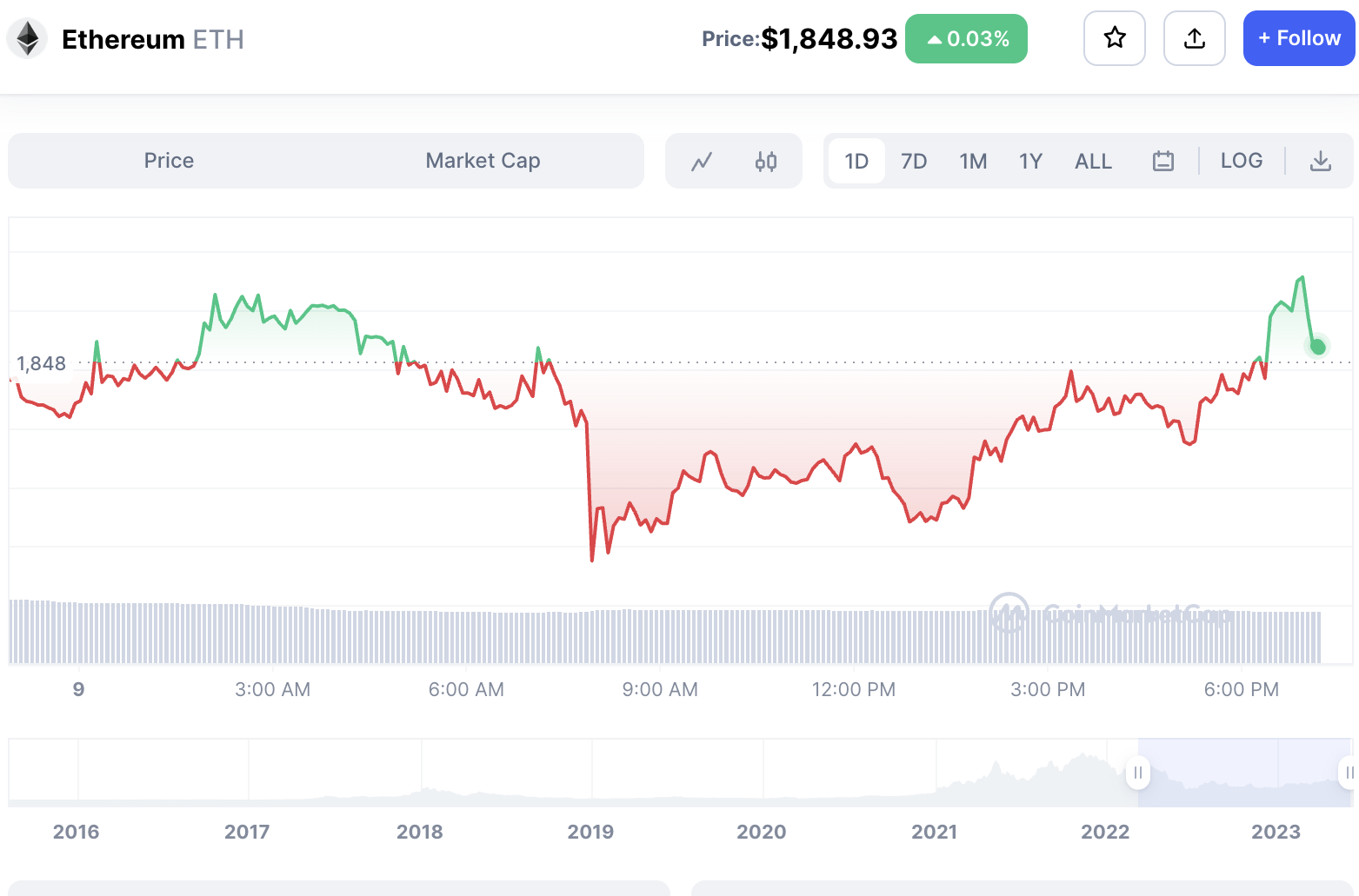The image size is (1359, 896).
Task: Click the 6:00 AM axis label
Action: point(466,690)
